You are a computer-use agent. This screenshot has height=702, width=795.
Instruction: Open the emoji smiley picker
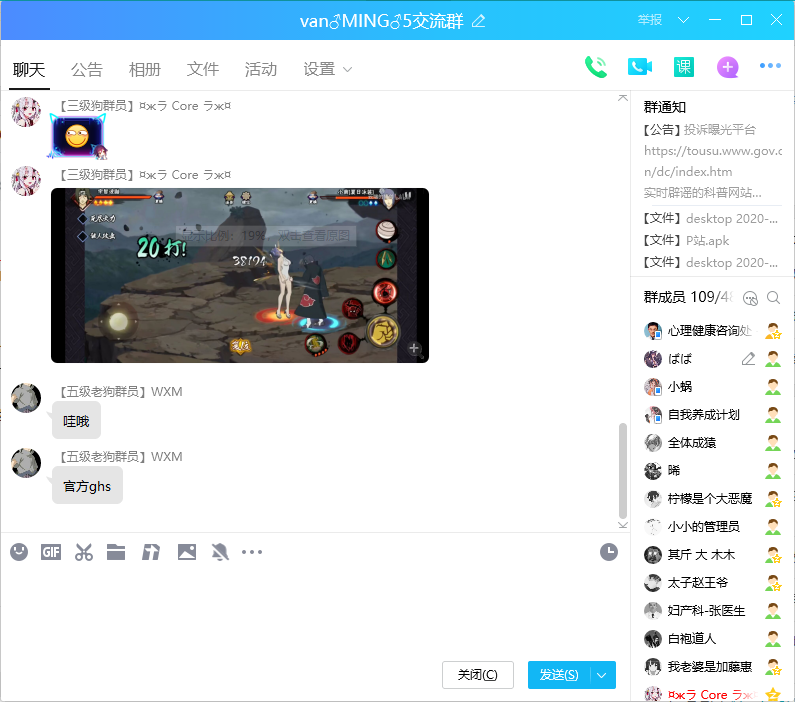click(19, 552)
